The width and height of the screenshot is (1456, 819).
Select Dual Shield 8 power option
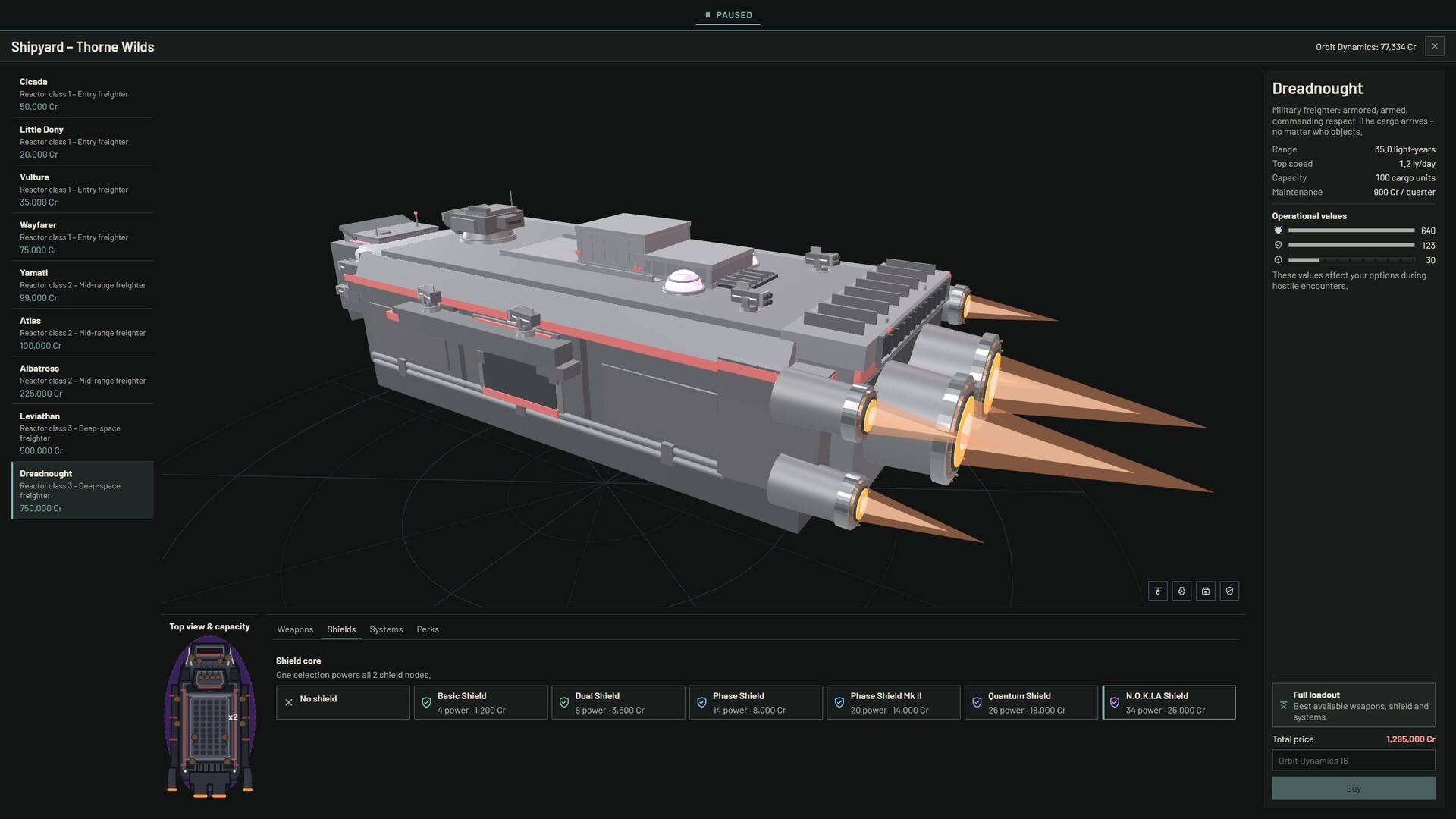tap(618, 702)
